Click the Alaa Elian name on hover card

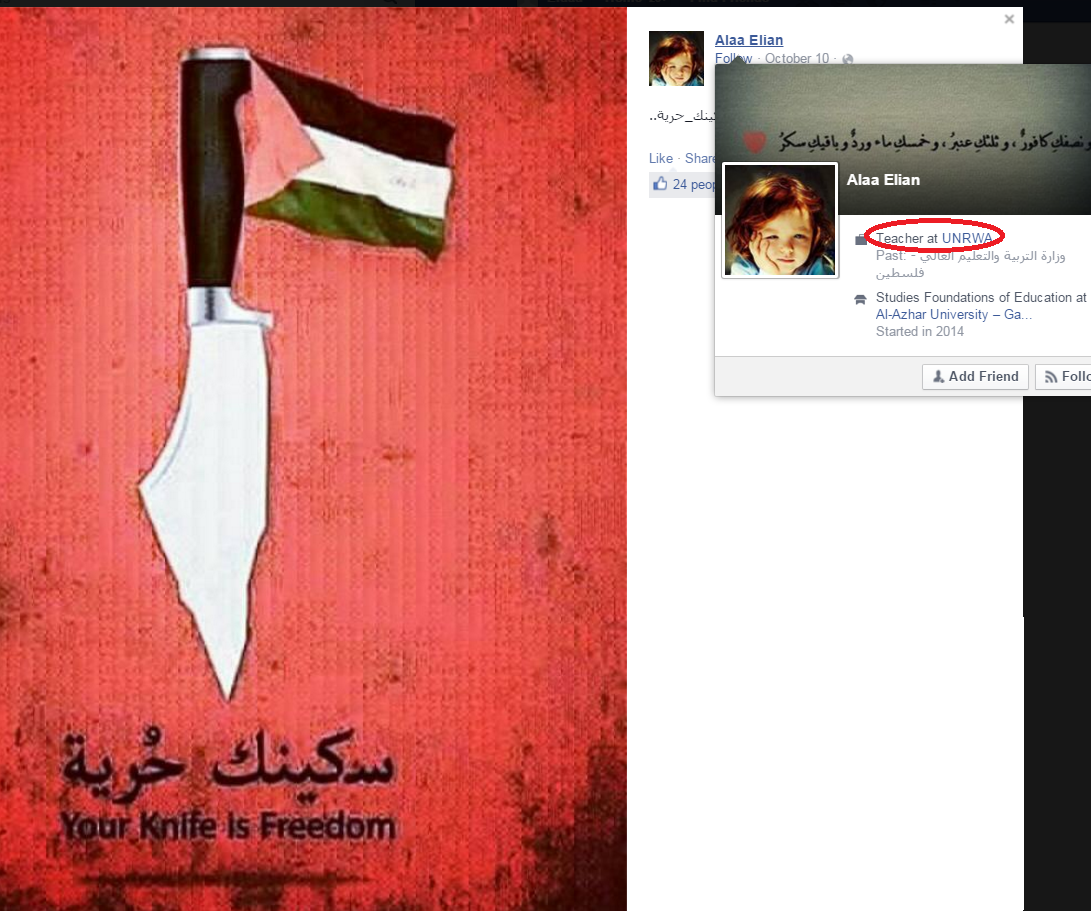(x=883, y=180)
